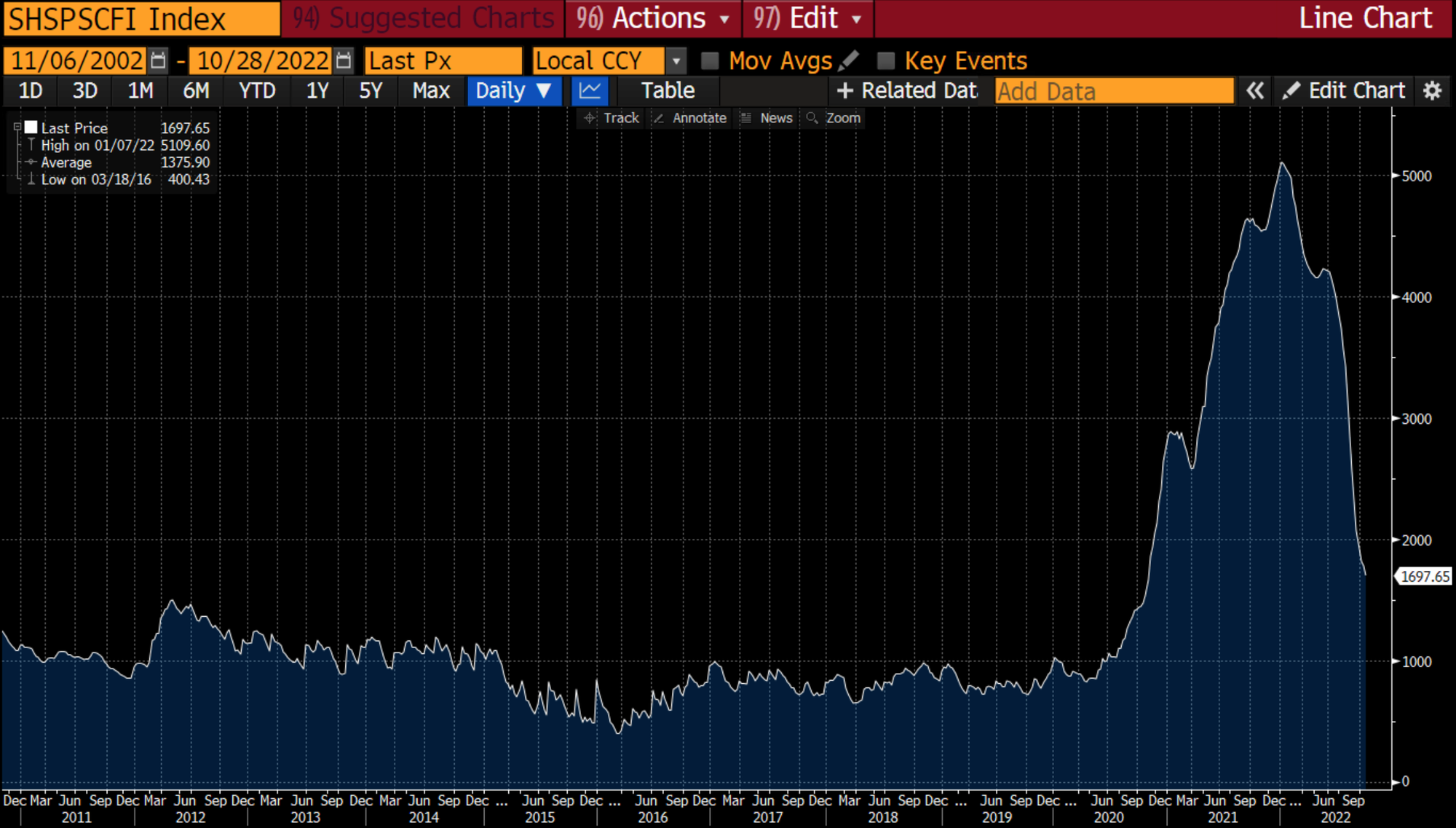Switch to the Table view
The width and height of the screenshot is (1456, 828).
(x=668, y=91)
